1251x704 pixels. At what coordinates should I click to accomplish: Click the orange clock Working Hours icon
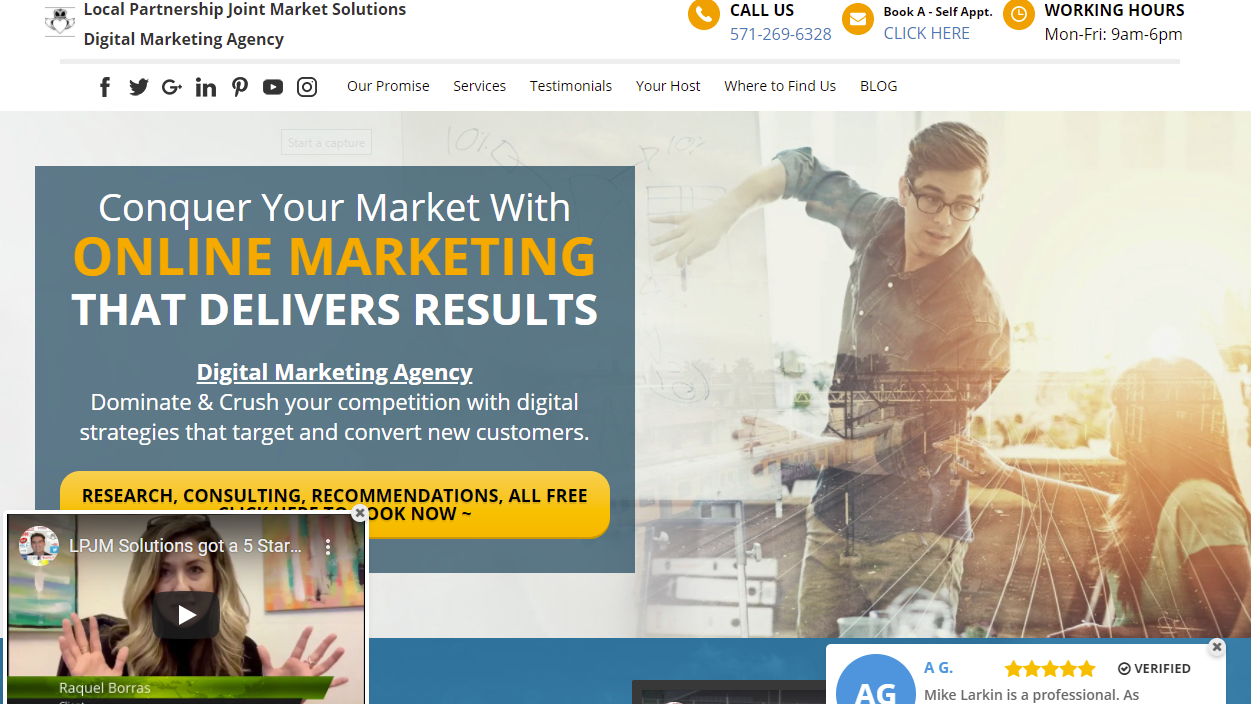click(x=1019, y=15)
